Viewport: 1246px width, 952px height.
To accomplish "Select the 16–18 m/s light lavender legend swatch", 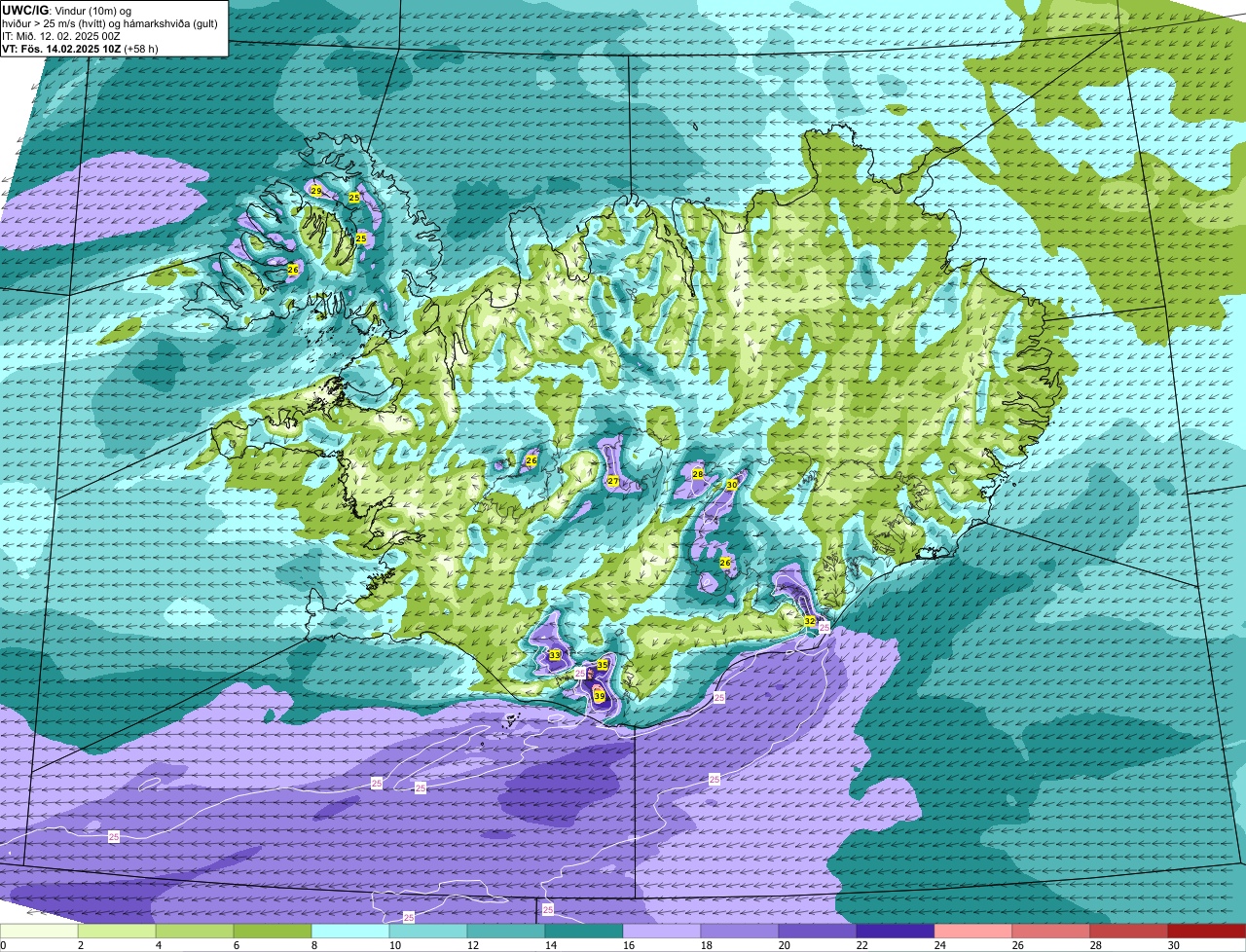I will (662, 932).
